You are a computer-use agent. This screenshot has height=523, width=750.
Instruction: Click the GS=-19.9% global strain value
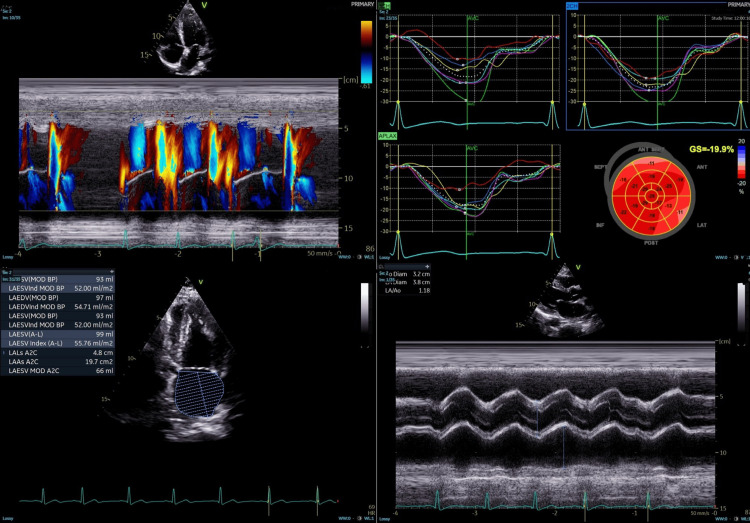[711, 149]
